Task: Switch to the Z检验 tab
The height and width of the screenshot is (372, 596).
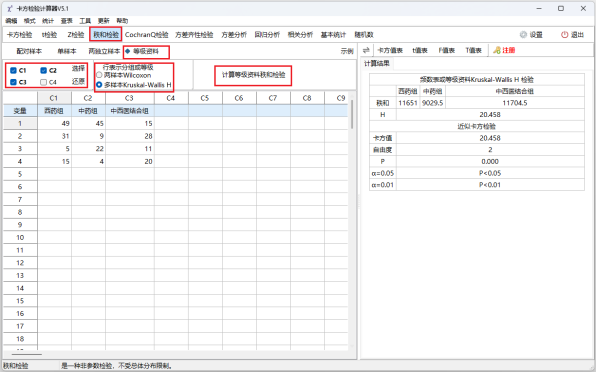Action: [76, 35]
